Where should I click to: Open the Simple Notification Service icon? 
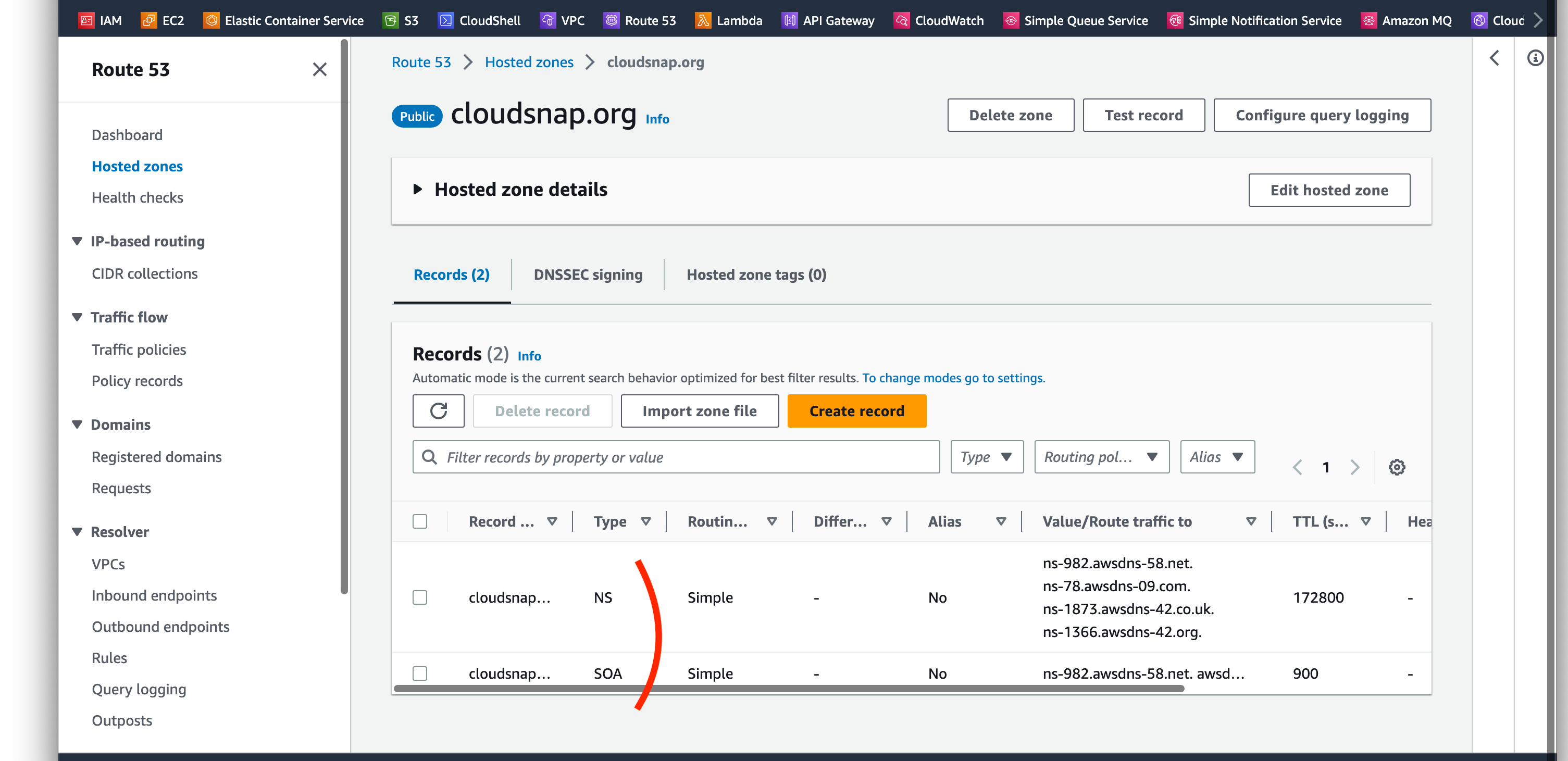tap(1175, 20)
